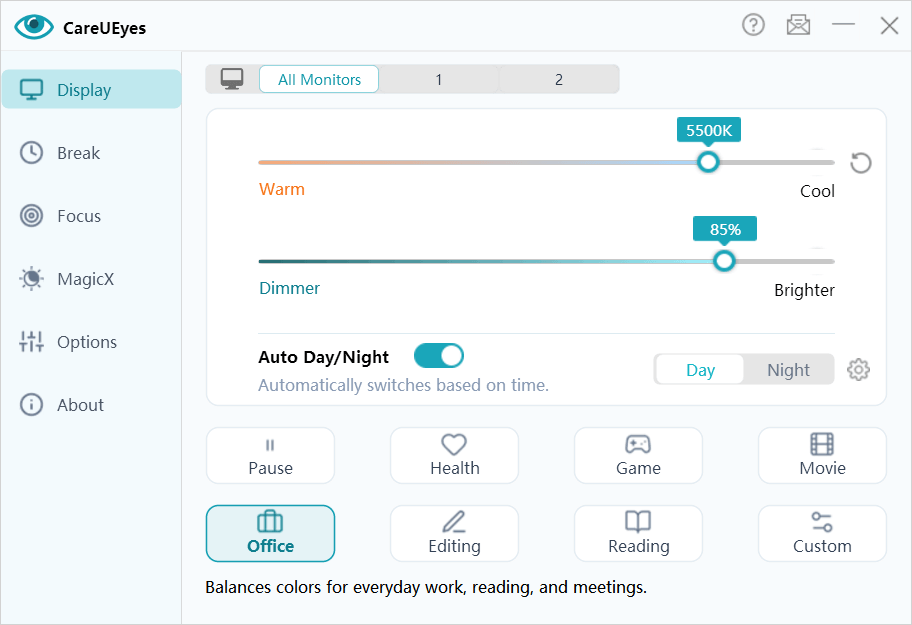This screenshot has height=625, width=912.
Task: Apply the Health preset
Action: (454, 456)
